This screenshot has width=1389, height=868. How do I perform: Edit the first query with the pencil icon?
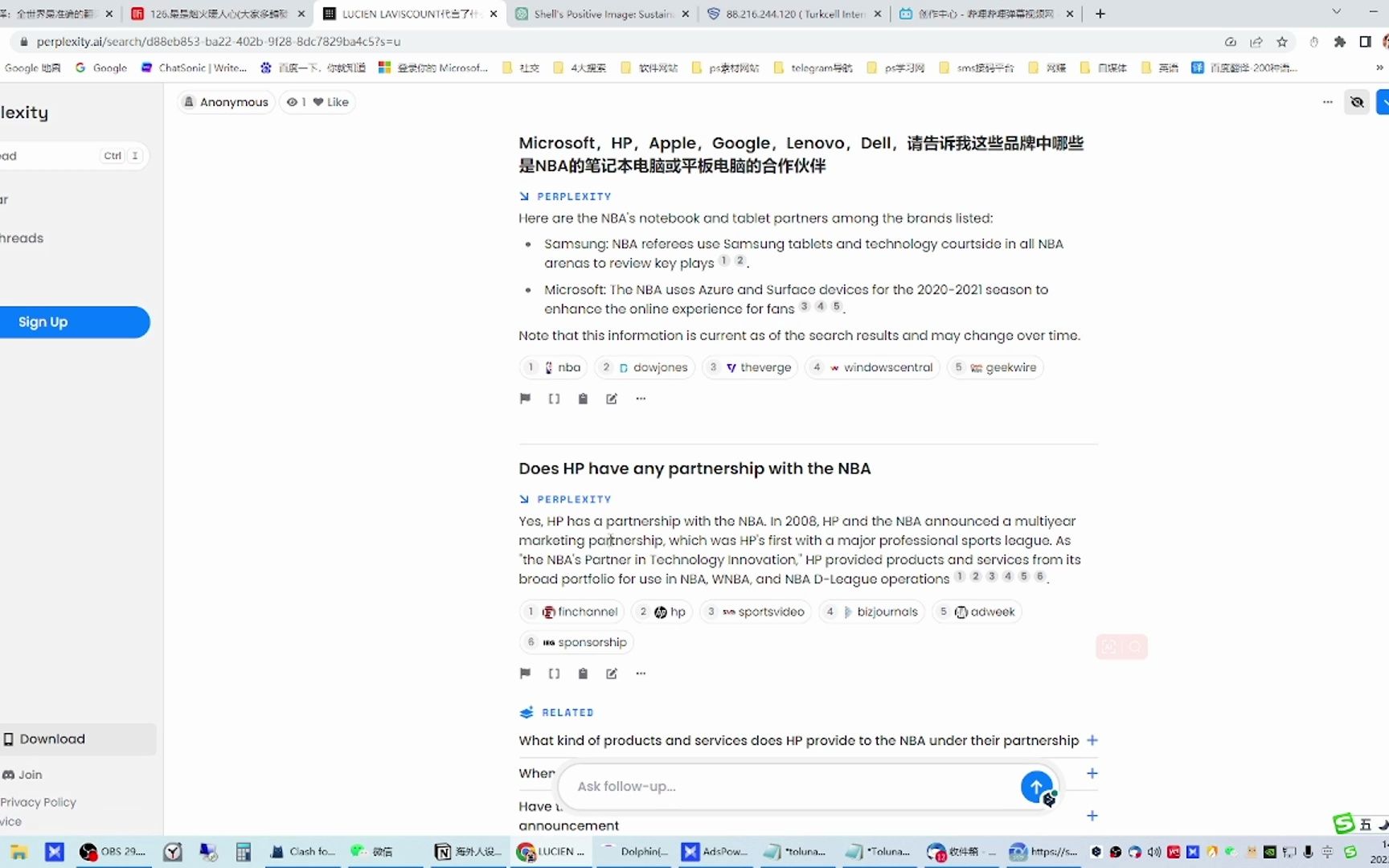[612, 399]
